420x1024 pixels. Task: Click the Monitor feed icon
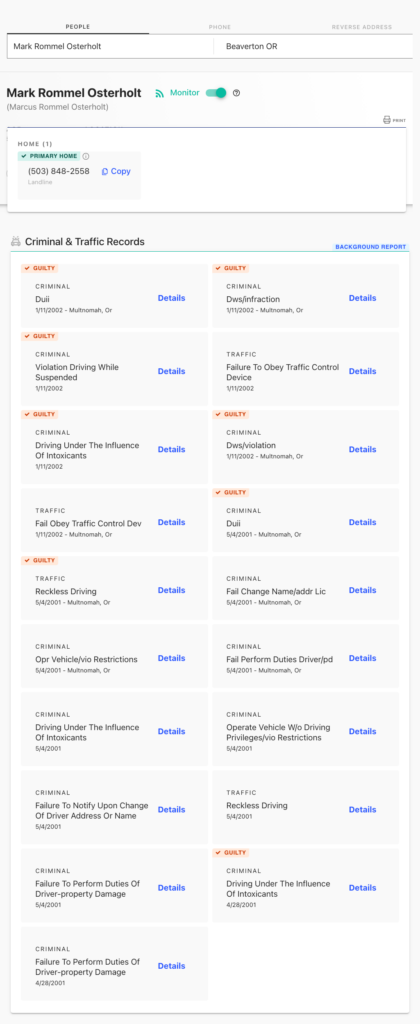159,93
